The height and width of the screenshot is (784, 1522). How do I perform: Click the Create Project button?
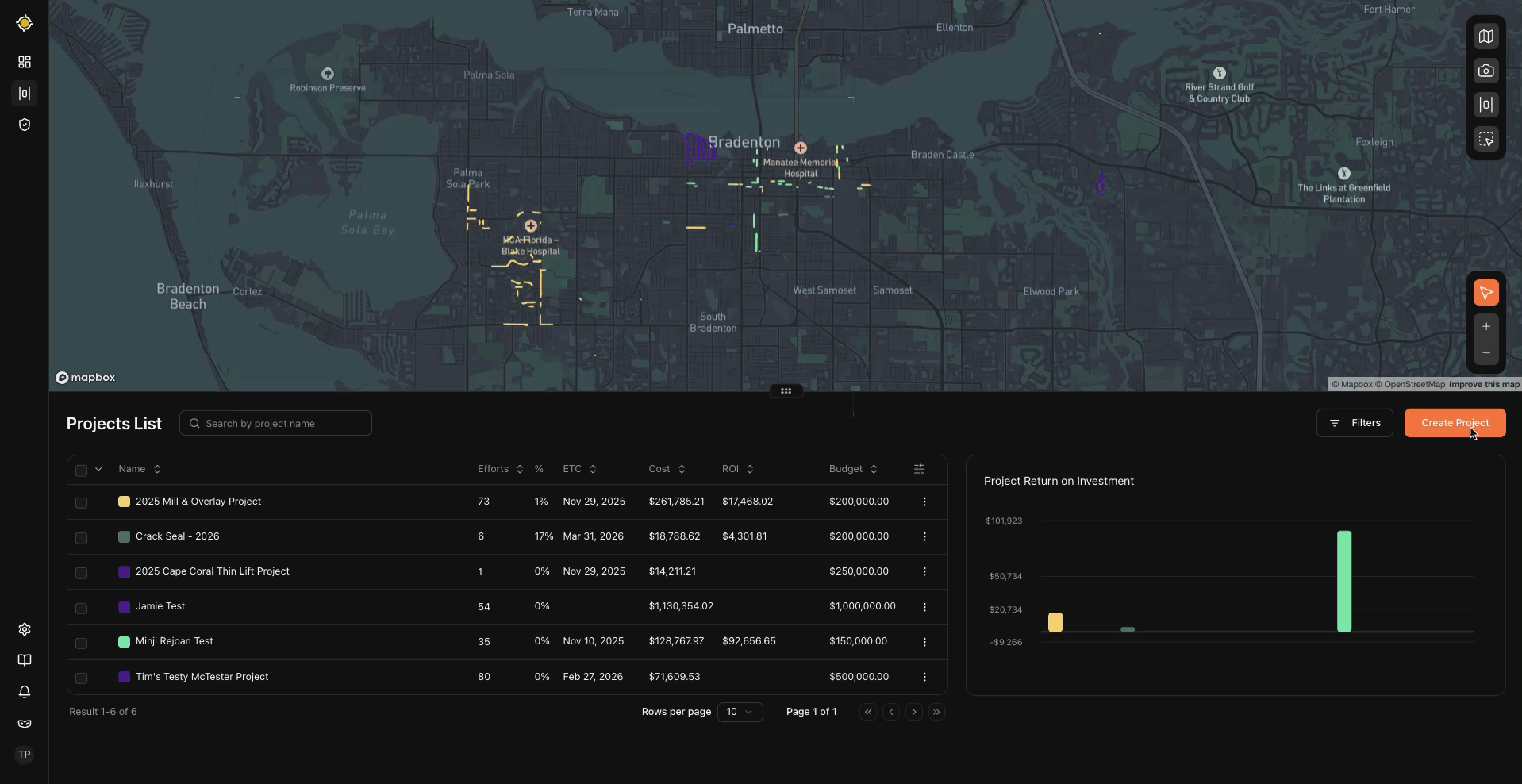pos(1455,422)
